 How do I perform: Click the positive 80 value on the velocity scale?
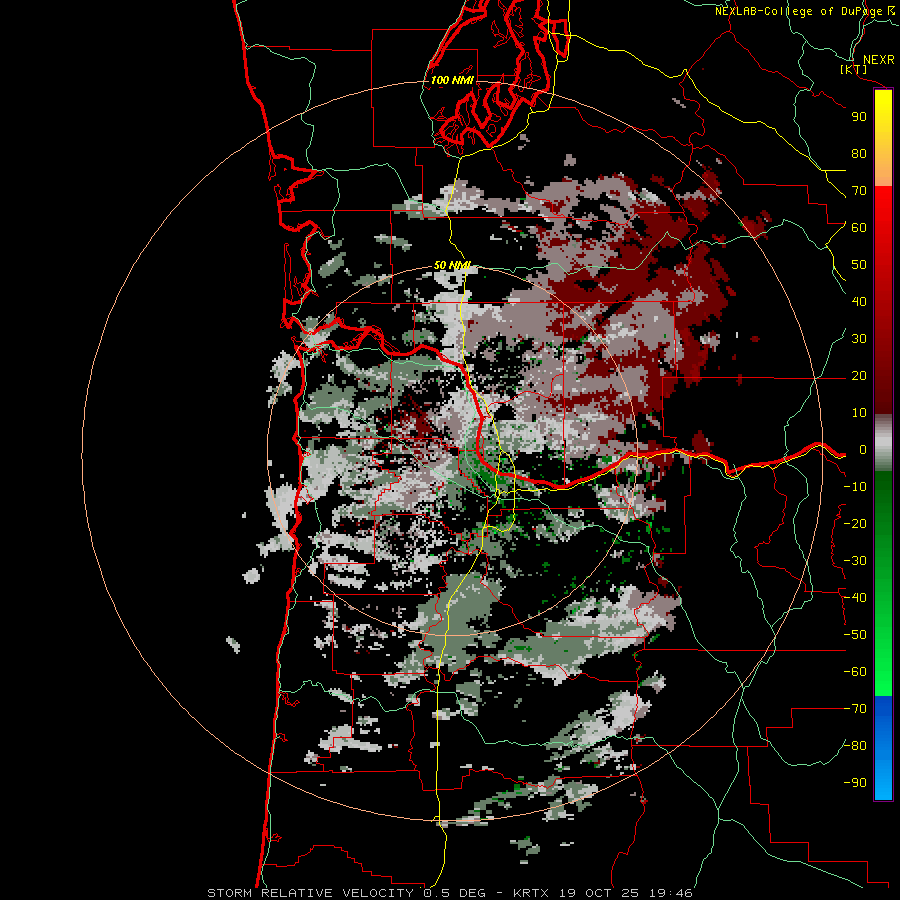859,153
